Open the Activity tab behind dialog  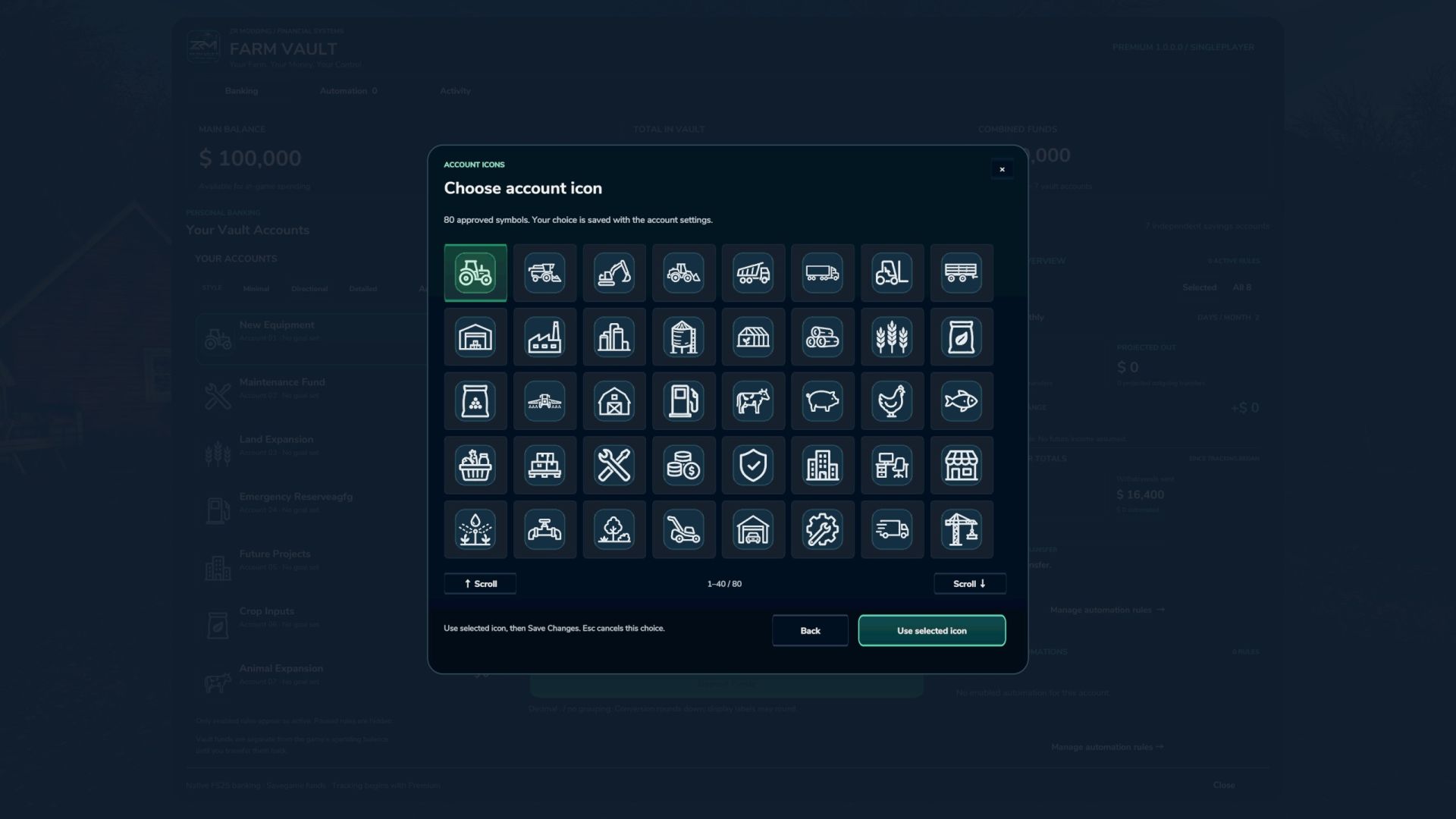tap(455, 91)
